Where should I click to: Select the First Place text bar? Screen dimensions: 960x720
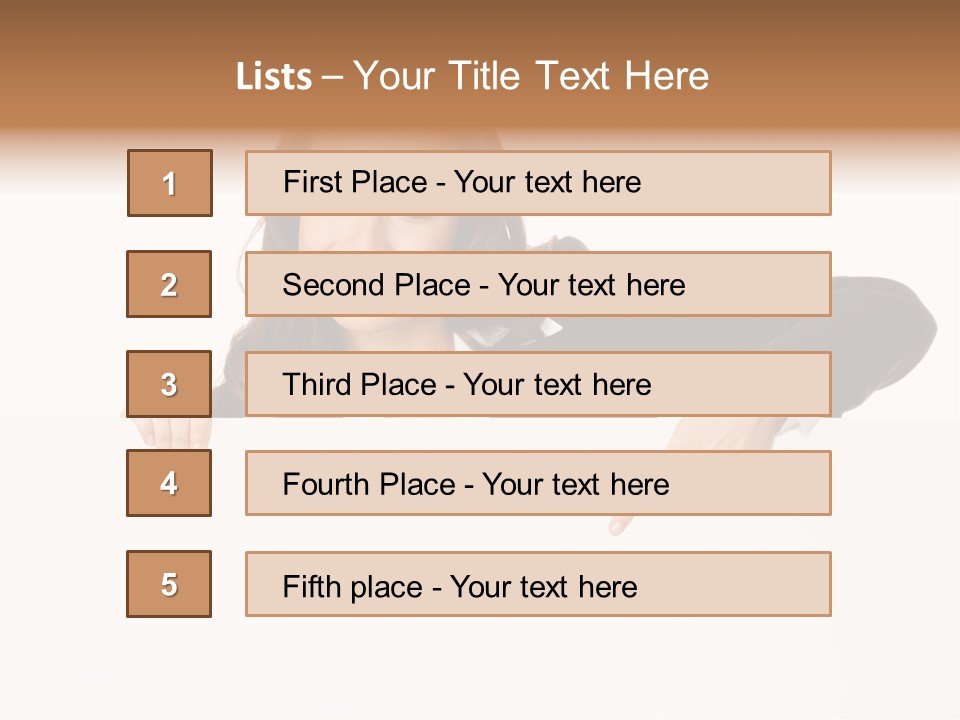coord(538,183)
